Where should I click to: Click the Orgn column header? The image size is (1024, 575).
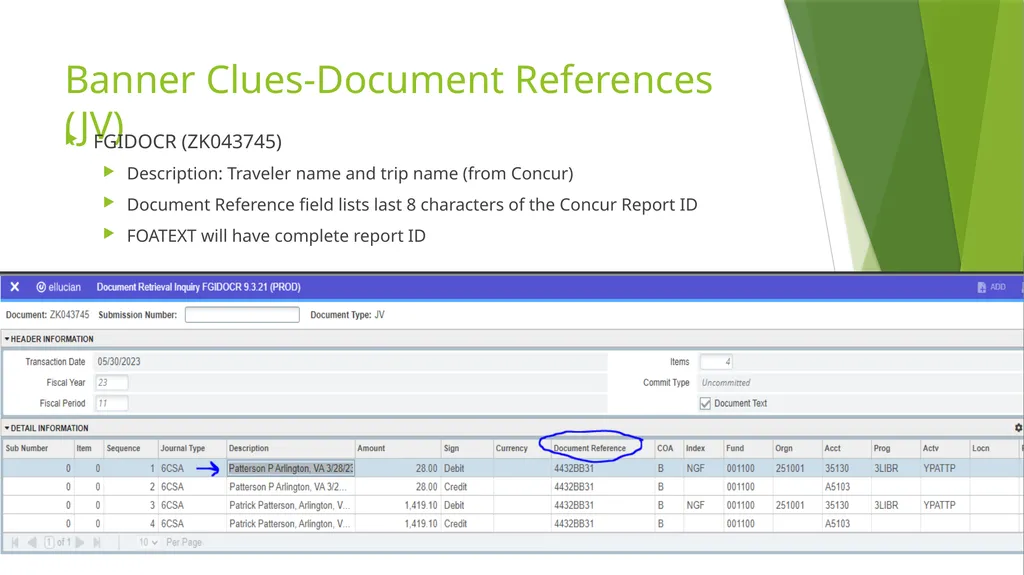click(784, 448)
